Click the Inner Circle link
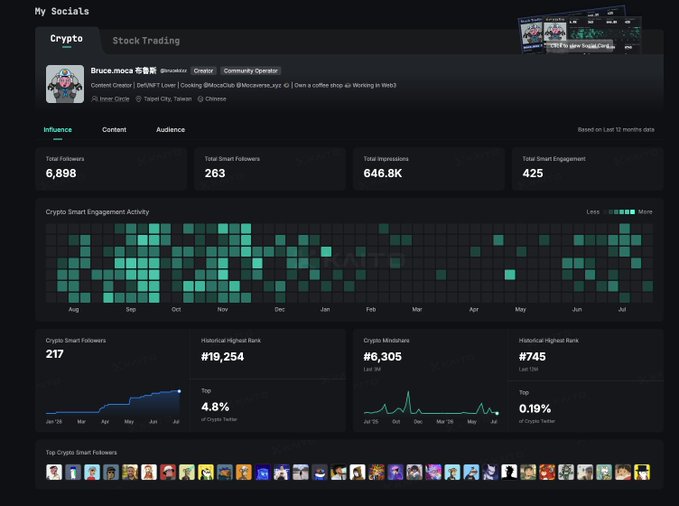679x506 pixels. [x=114, y=99]
